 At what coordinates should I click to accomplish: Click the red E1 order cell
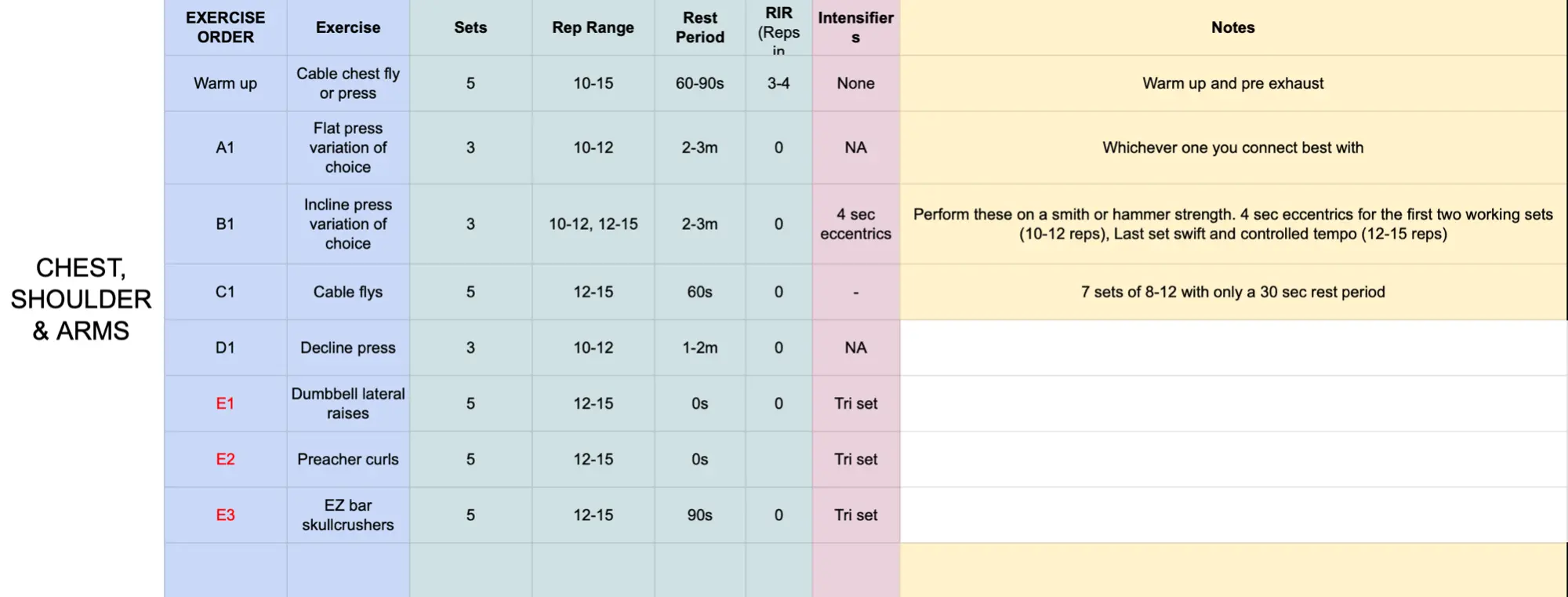225,403
